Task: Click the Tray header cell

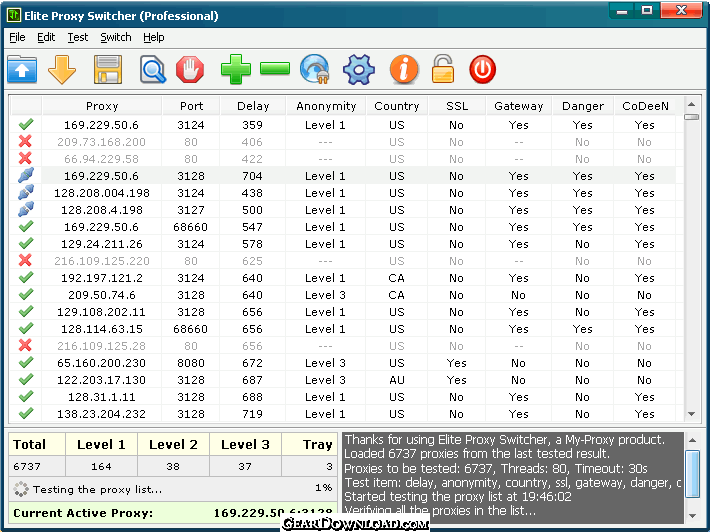Action: click(310, 445)
